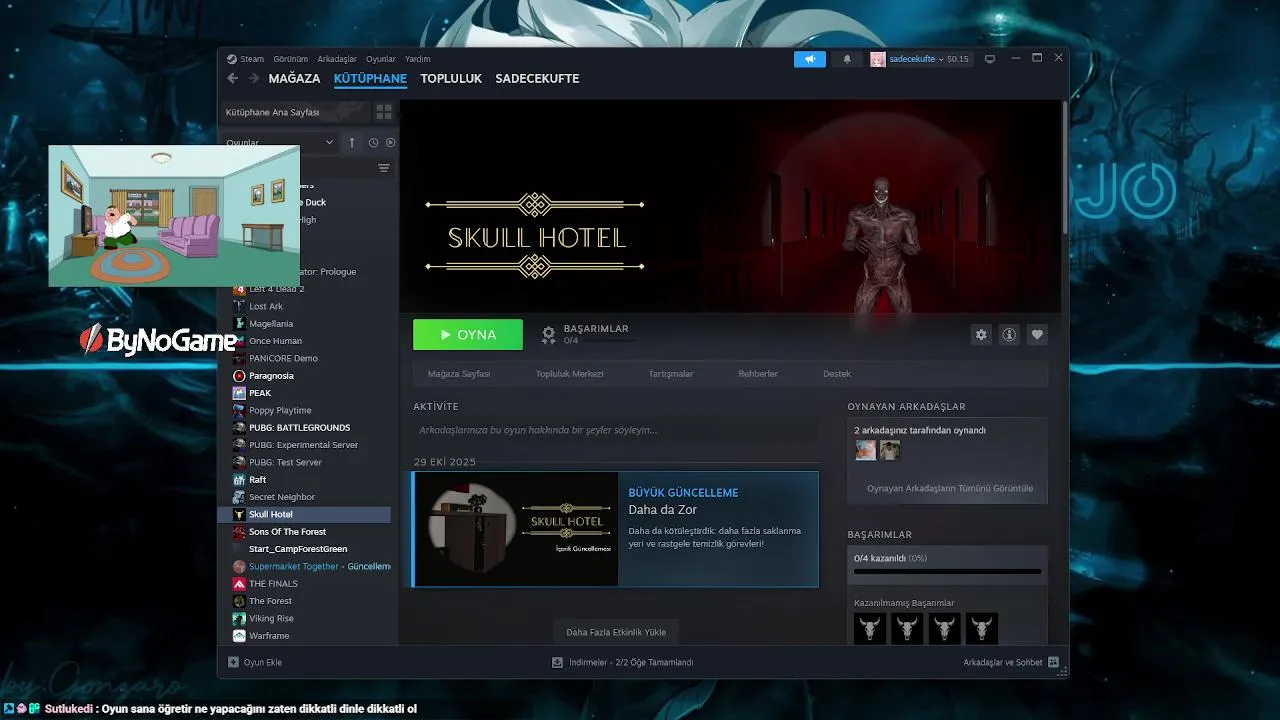The width and height of the screenshot is (1280, 720).
Task: Open the Daha da Zor update thumbnail
Action: coord(516,529)
